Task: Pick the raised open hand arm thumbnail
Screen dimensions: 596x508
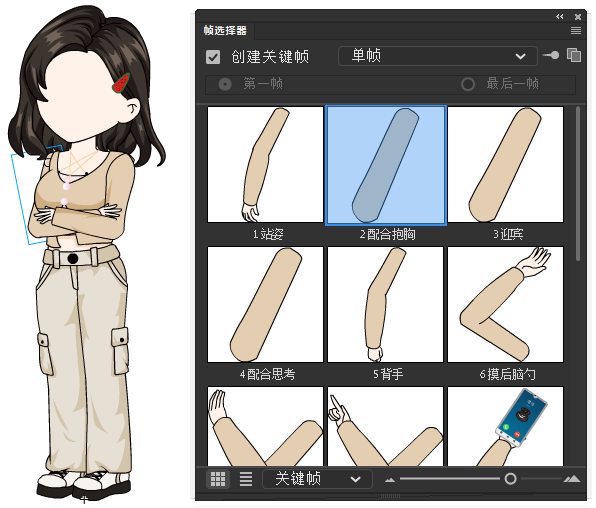Action: click(265, 426)
